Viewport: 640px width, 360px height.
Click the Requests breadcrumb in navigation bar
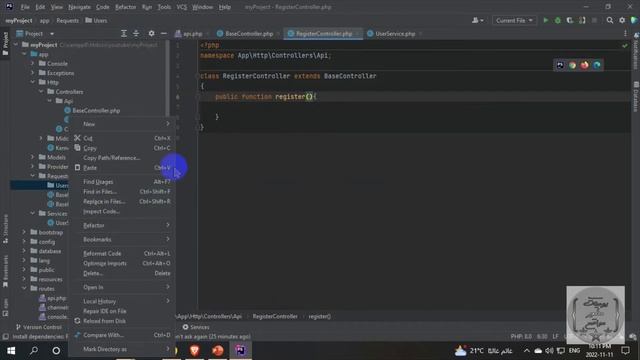point(67,20)
